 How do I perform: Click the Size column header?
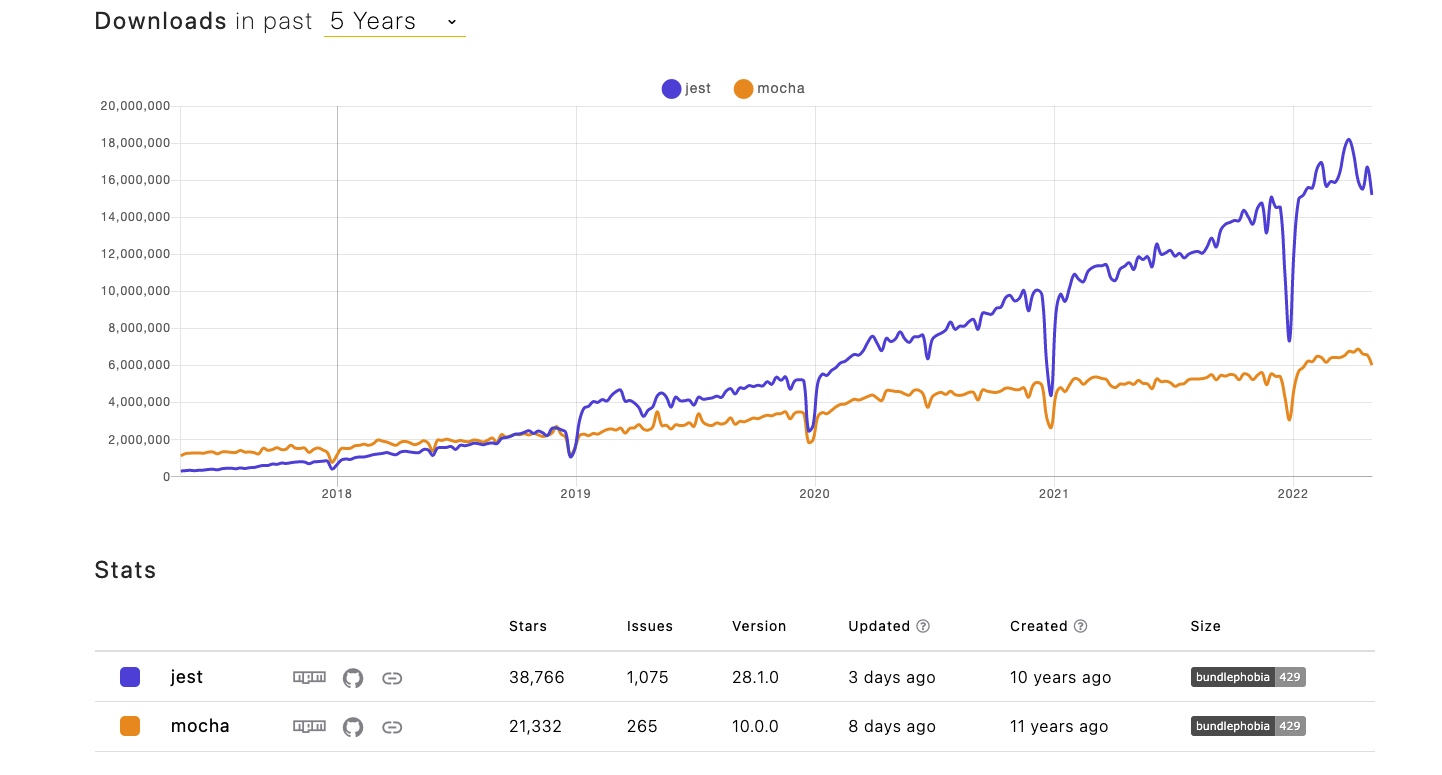tap(1205, 626)
